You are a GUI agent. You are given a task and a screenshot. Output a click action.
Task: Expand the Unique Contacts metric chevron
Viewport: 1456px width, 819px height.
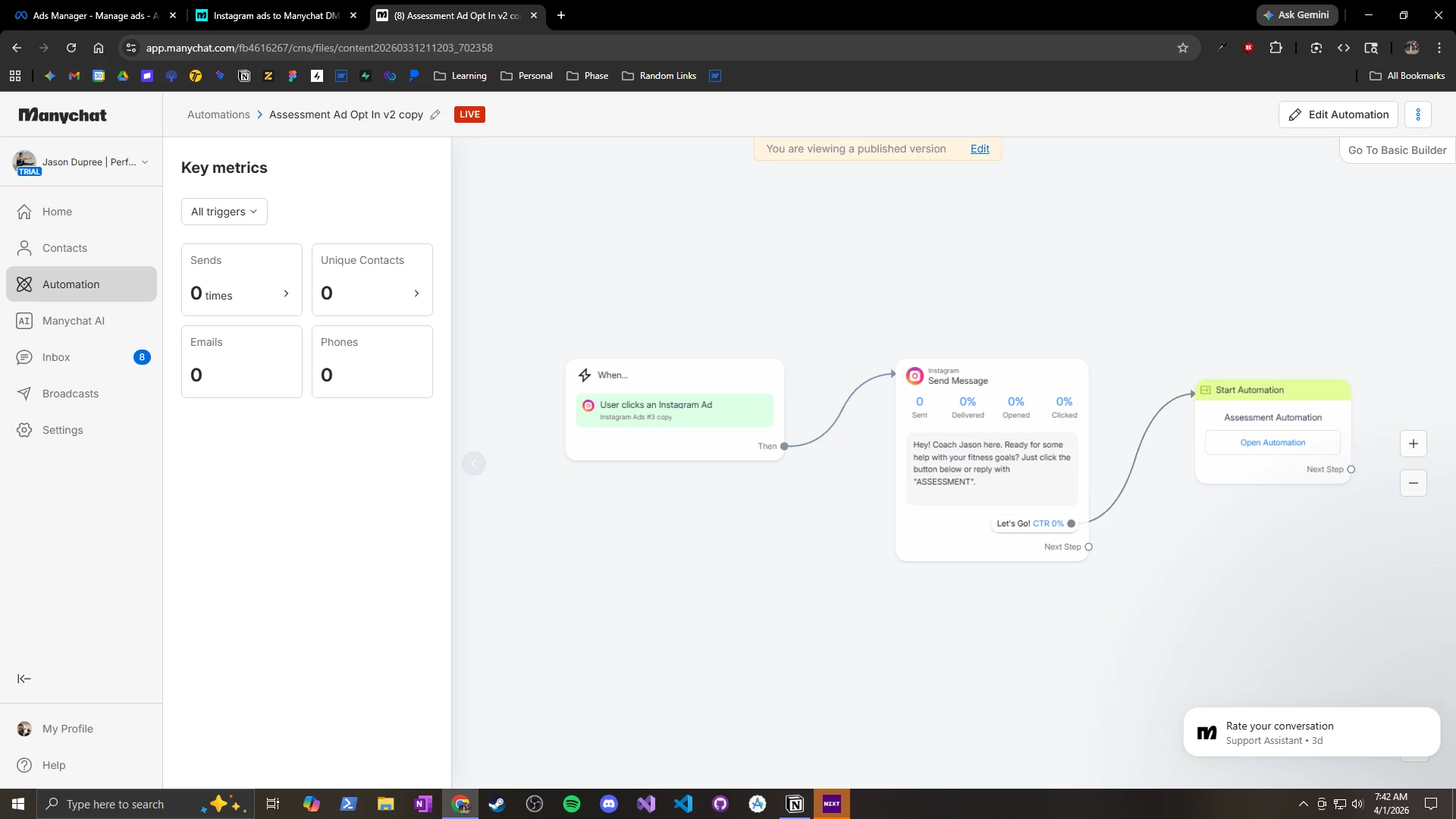(416, 293)
